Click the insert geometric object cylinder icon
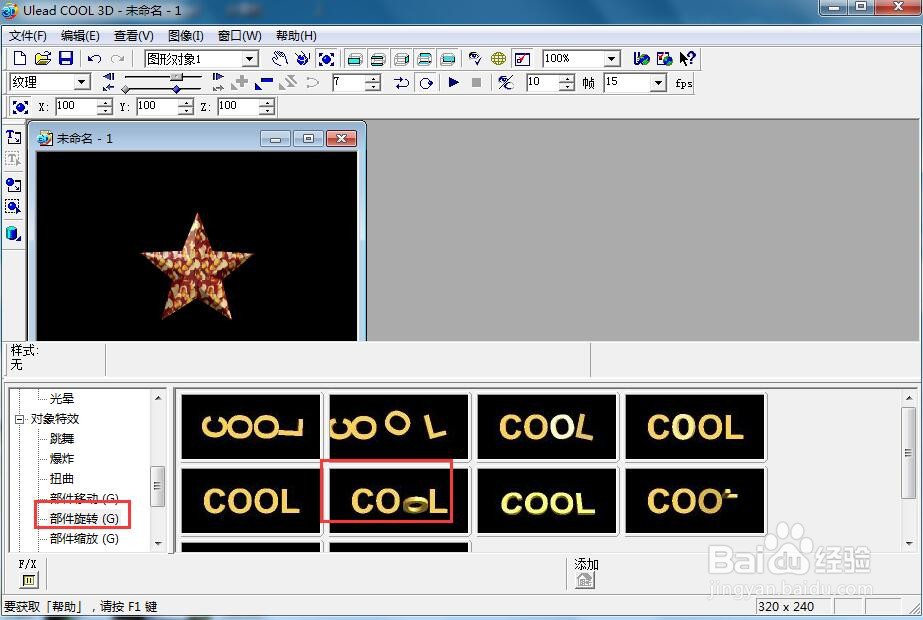Screen dimensions: 923x620 [x=14, y=233]
